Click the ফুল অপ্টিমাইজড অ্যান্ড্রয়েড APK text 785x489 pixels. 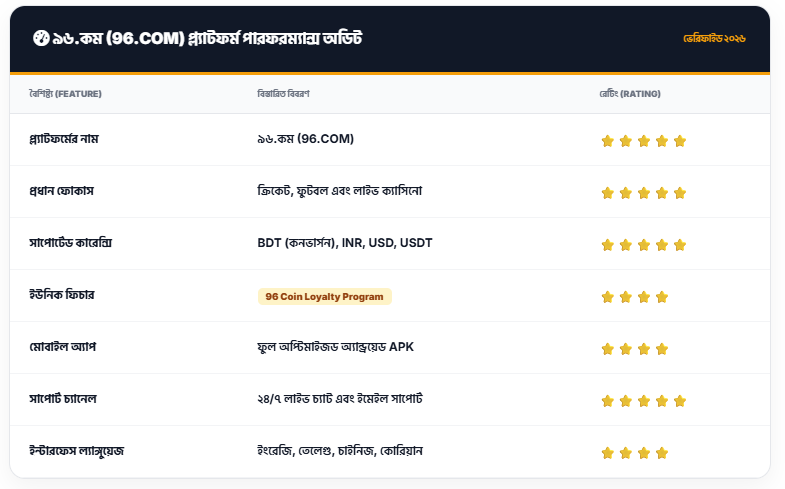click(x=335, y=347)
